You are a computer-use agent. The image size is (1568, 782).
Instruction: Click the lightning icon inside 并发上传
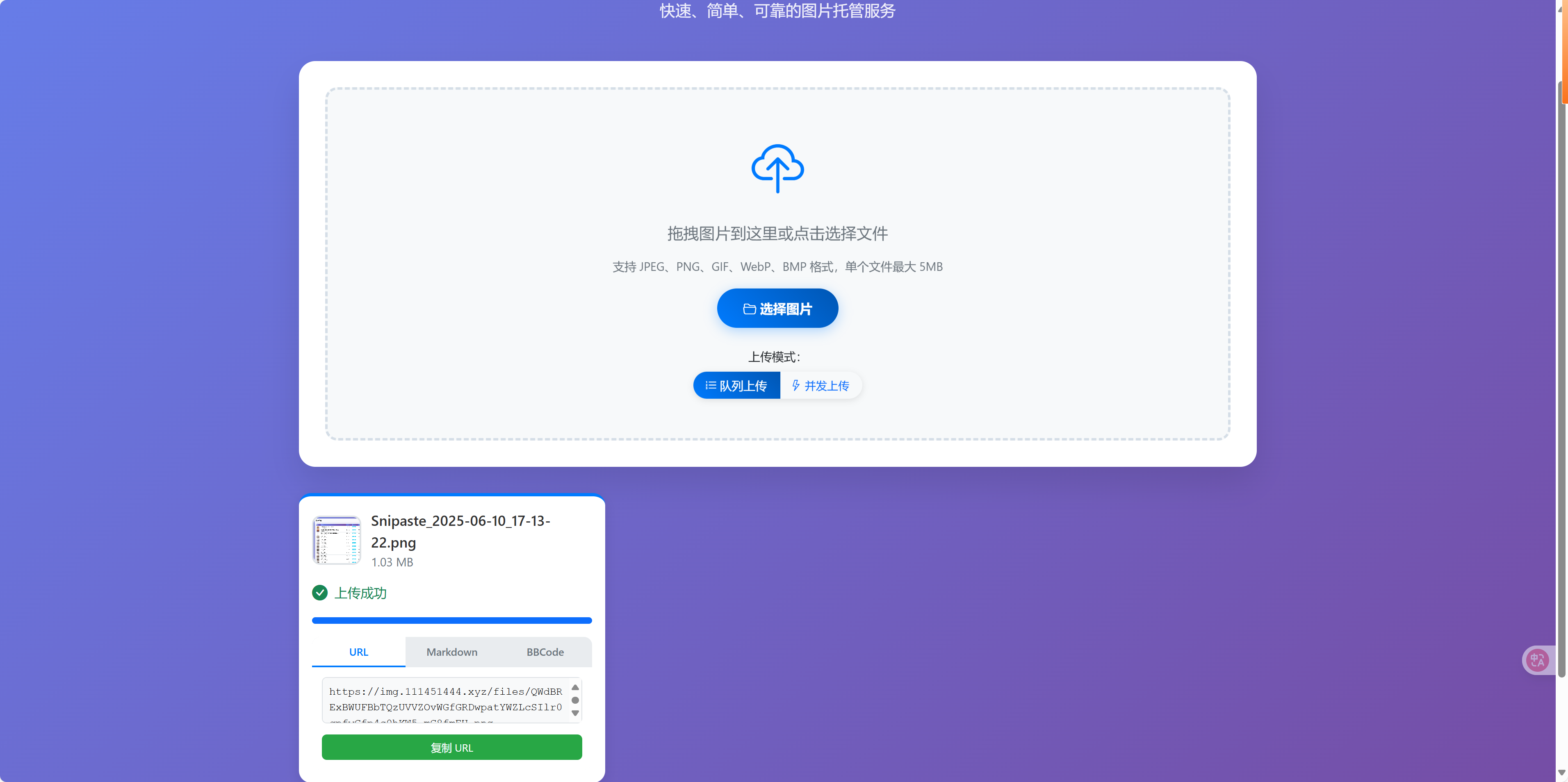click(796, 385)
